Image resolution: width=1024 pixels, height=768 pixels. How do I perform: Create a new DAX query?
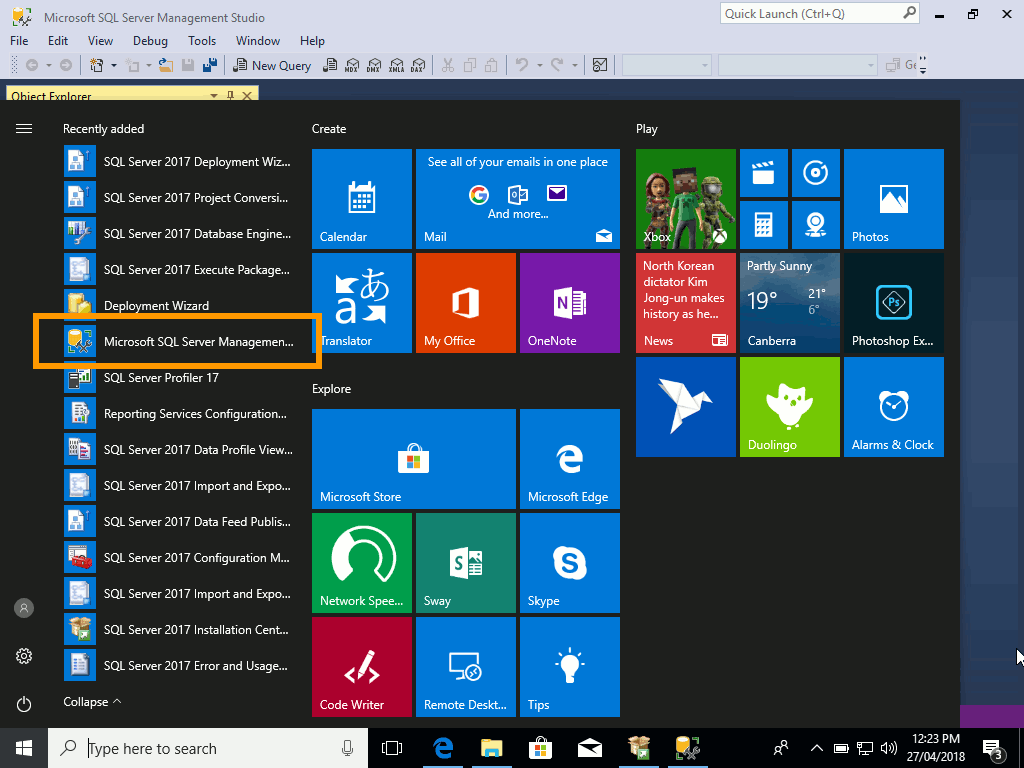tap(417, 65)
